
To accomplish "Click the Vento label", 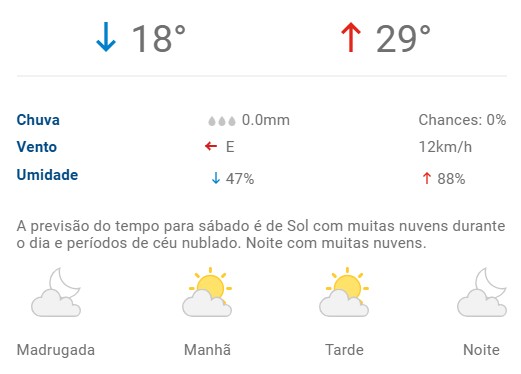I will coord(37,147).
